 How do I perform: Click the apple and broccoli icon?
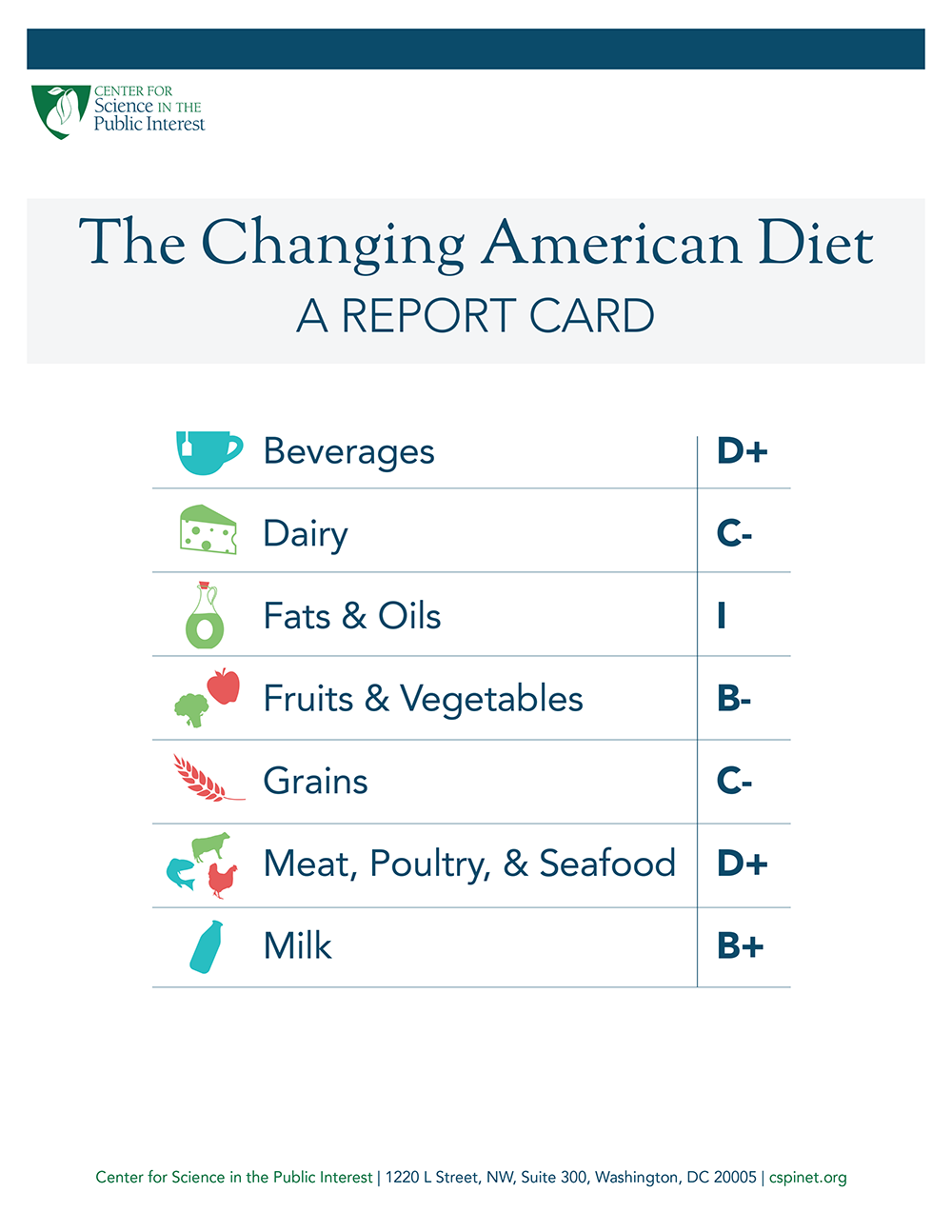click(x=207, y=698)
